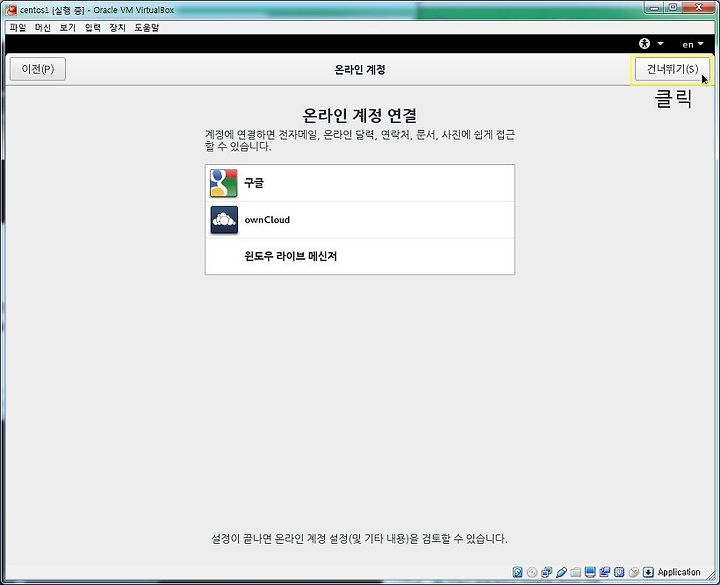This screenshot has width=720, height=585.
Task: Open the accessibility icon menu
Action: 644,44
